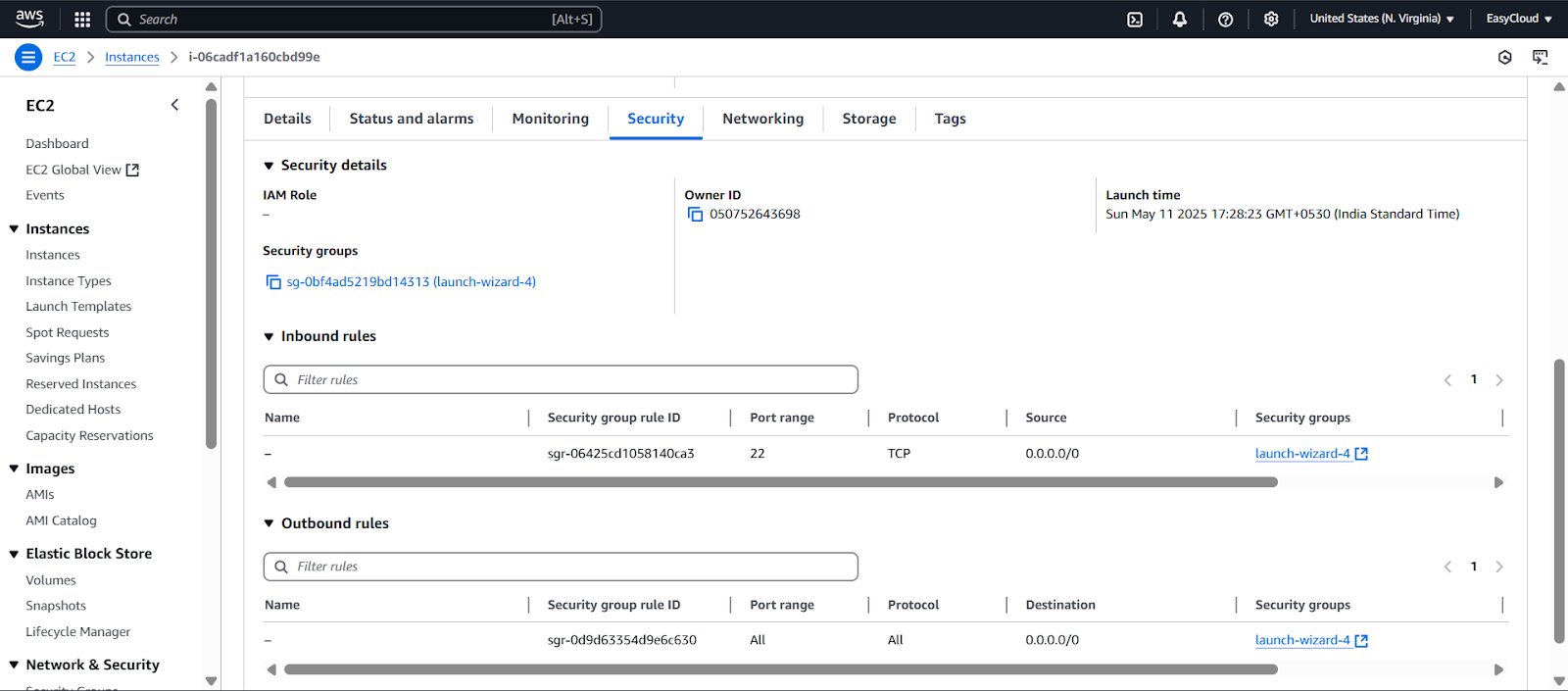The height and width of the screenshot is (691, 1568).
Task: Click the external-link icon on the outbound launch-wizard-4 link
Action: [x=1361, y=641]
